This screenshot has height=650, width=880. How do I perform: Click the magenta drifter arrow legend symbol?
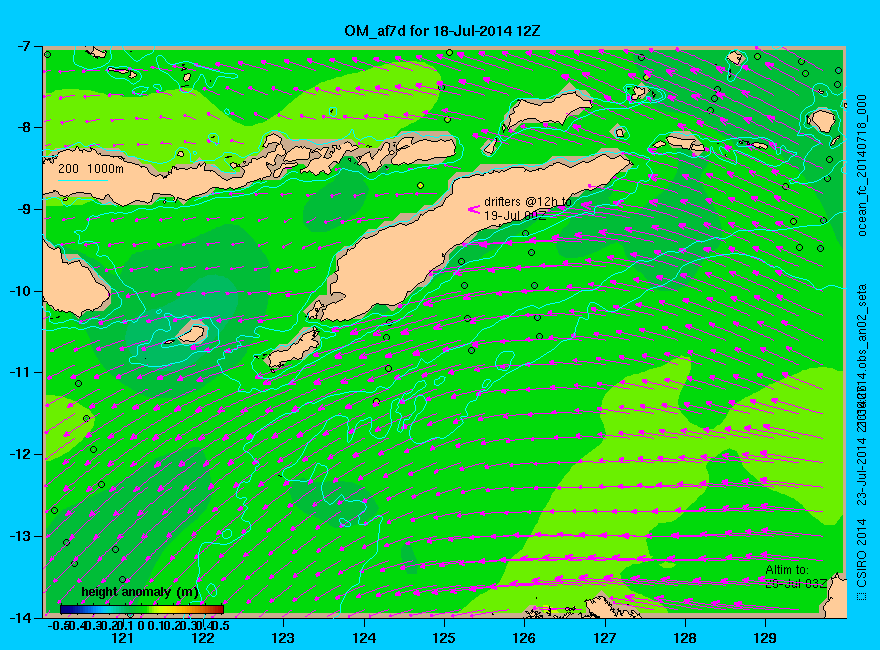click(x=474, y=209)
